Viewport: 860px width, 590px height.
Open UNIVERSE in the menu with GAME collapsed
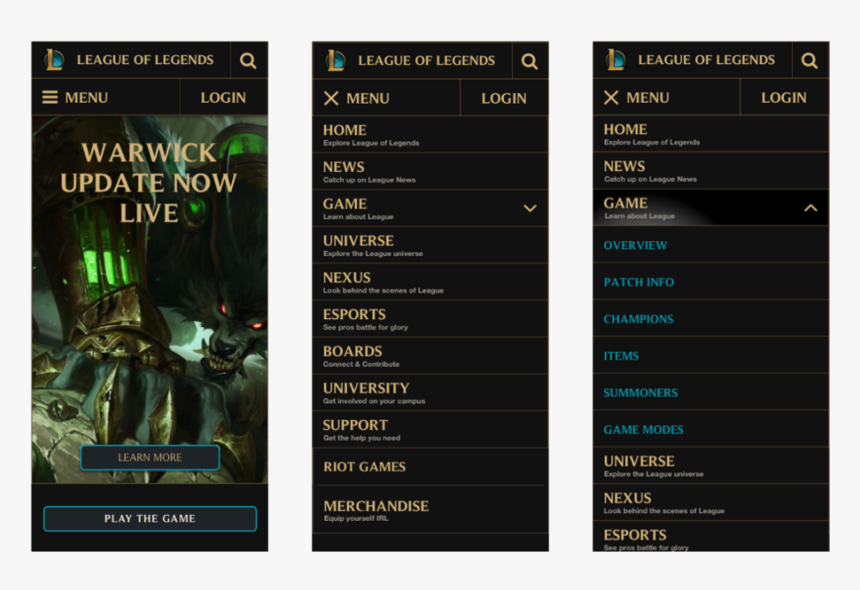pos(430,245)
